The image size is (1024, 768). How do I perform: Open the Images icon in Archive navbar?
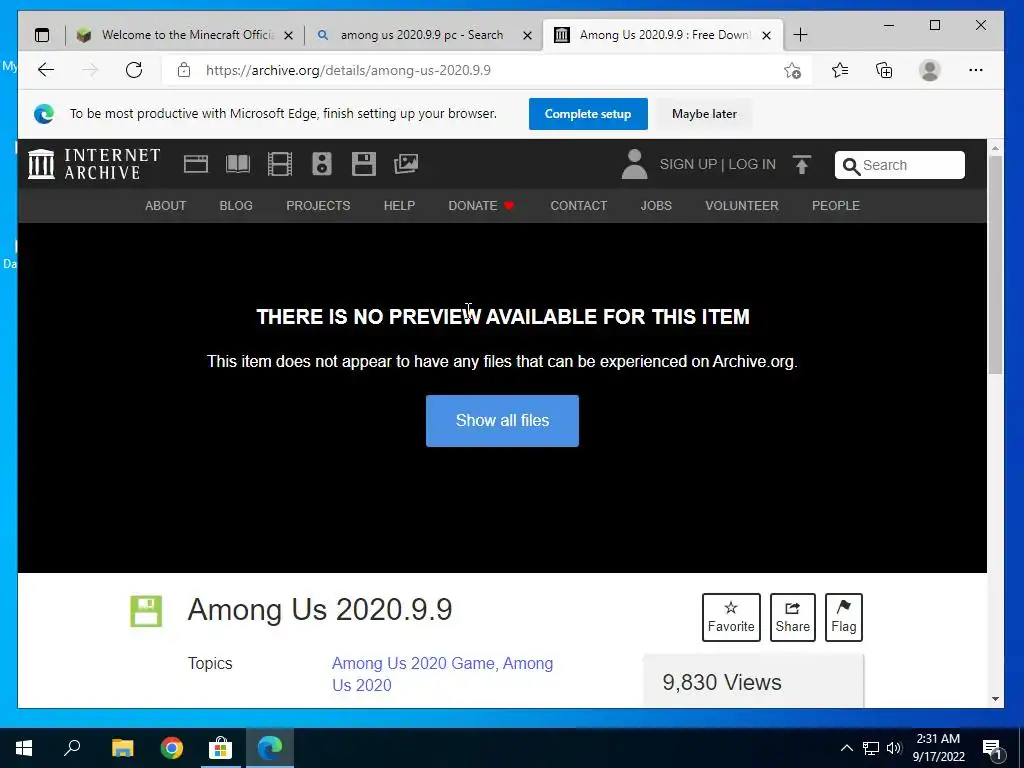pyautogui.click(x=406, y=164)
